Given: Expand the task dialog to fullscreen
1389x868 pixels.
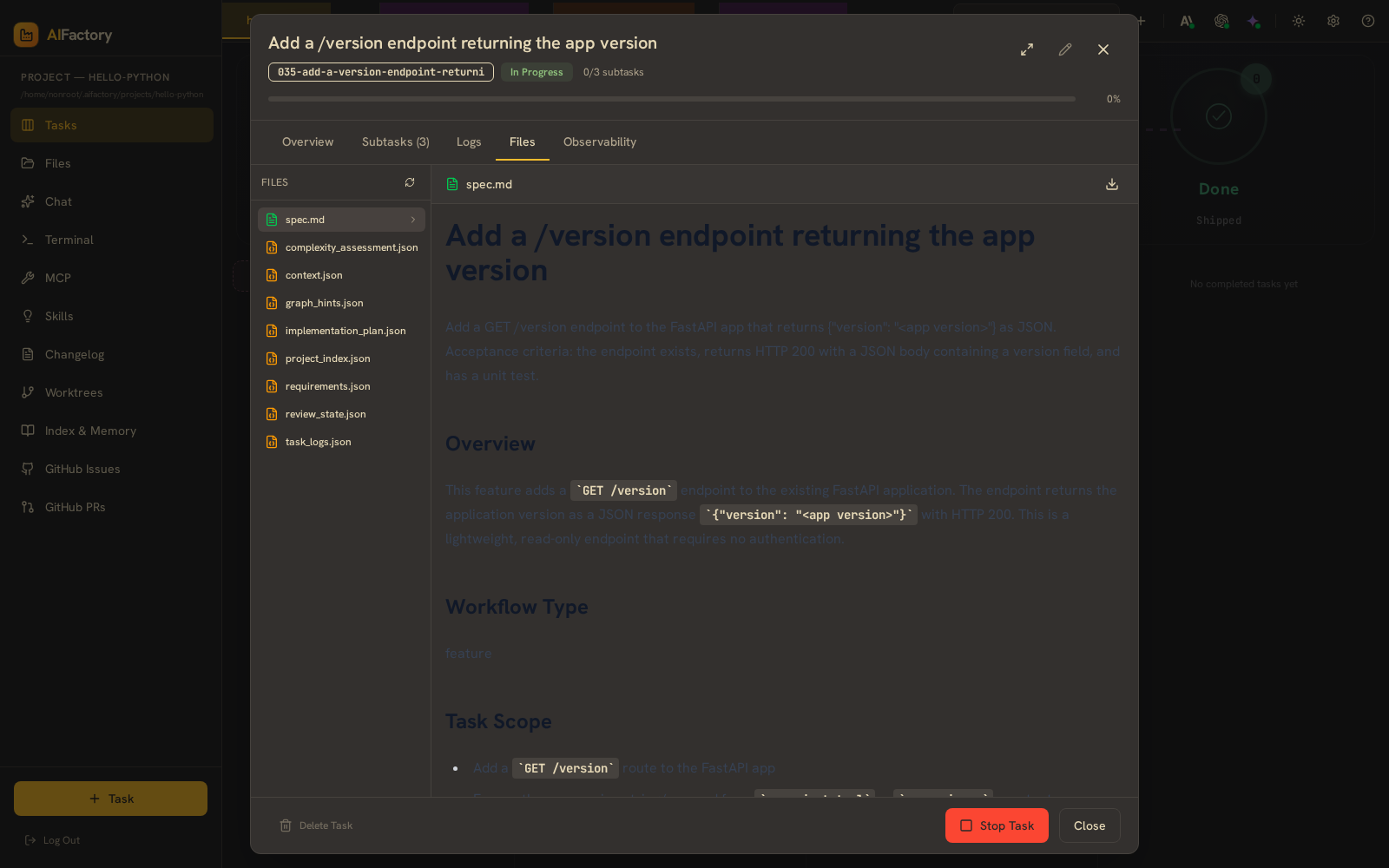Looking at the screenshot, I should (x=1027, y=49).
